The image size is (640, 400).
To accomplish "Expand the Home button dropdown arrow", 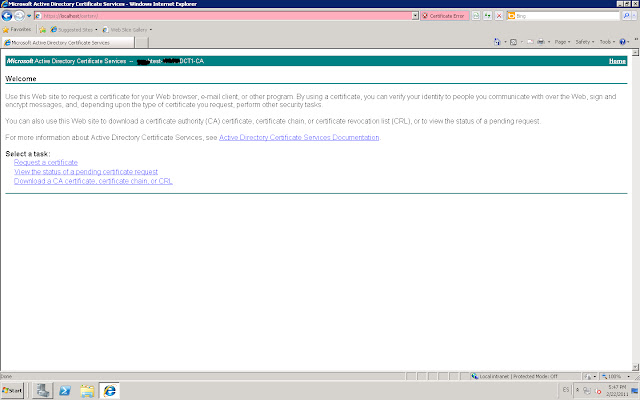I will pyautogui.click(x=505, y=42).
